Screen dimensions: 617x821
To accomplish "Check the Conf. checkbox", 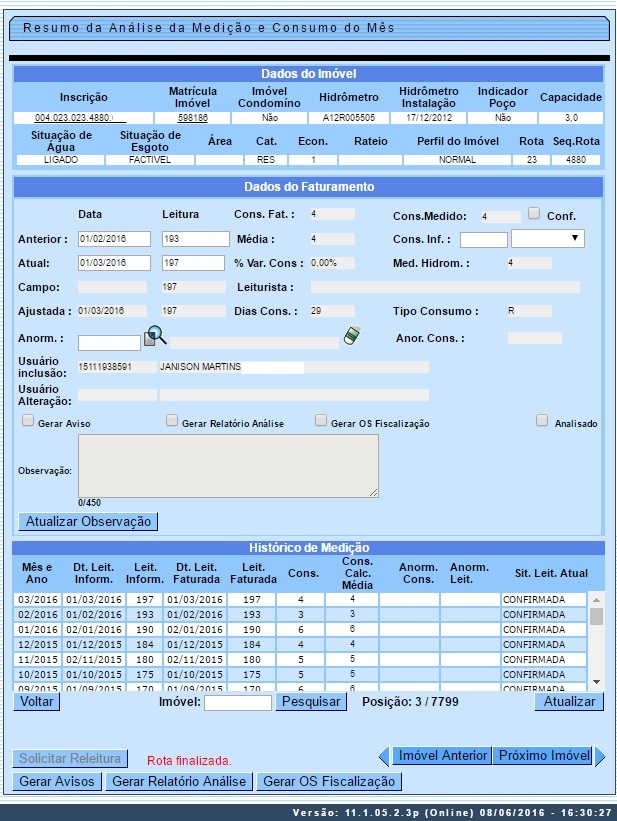I will [534, 214].
